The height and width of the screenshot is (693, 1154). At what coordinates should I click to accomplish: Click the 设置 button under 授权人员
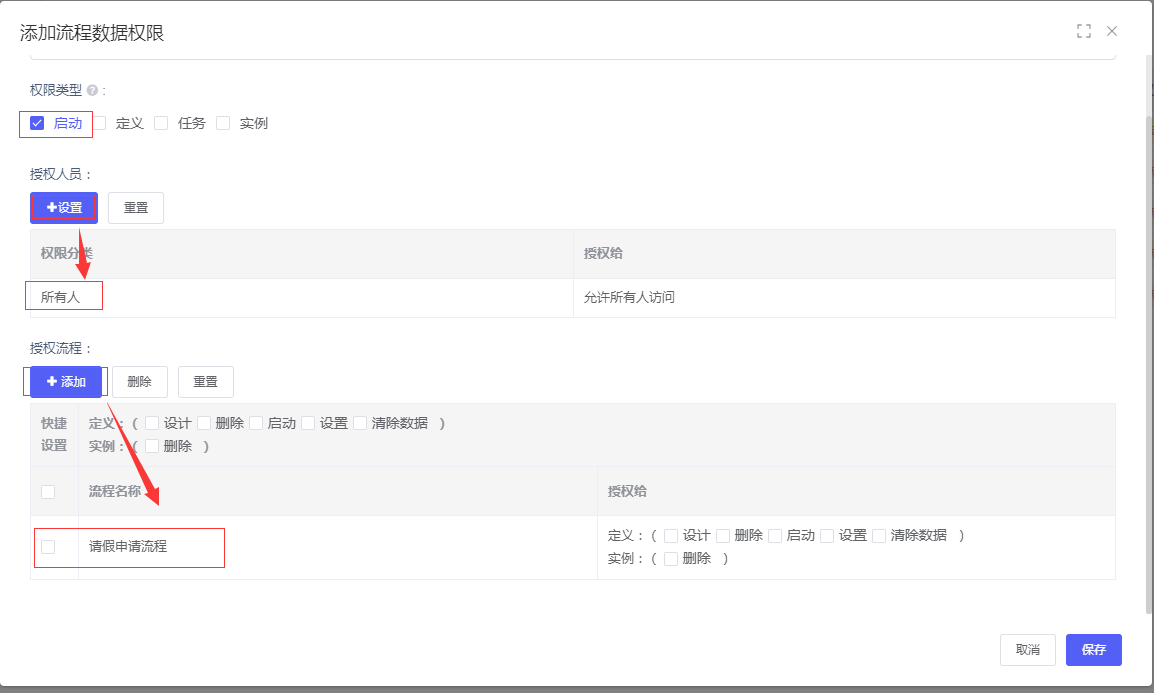tap(64, 208)
